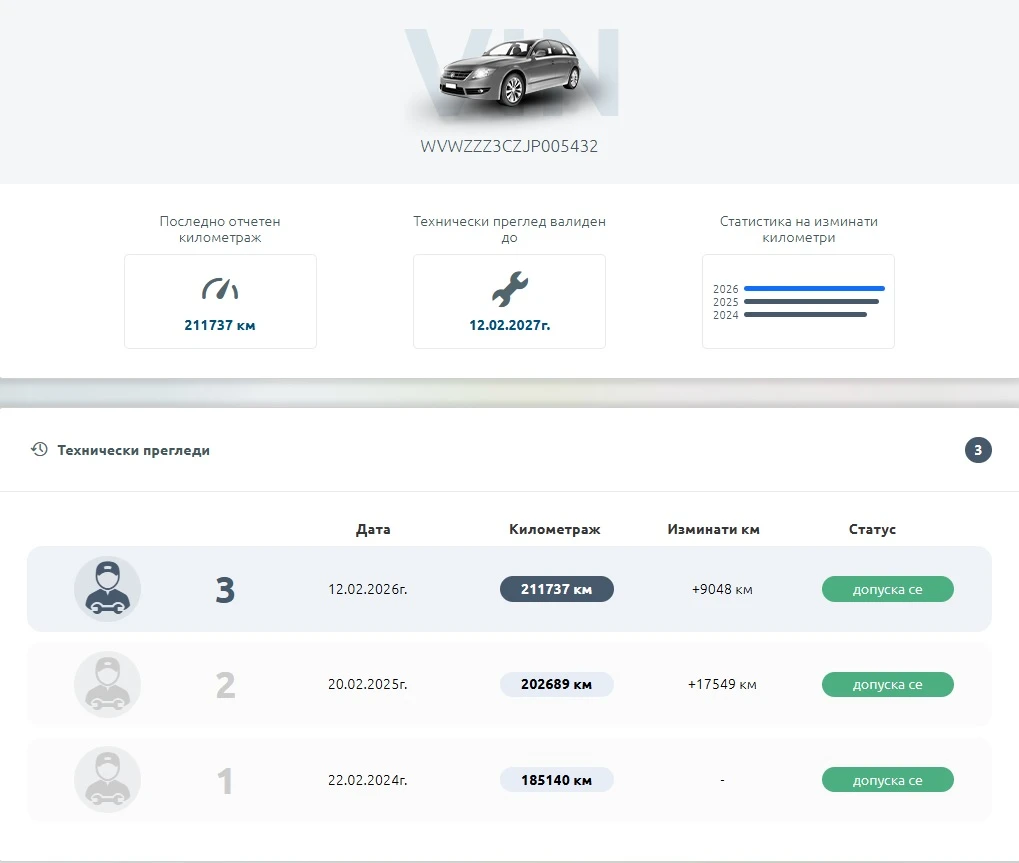Click the mechanic avatar for inspection 3
Image resolution: width=1019 pixels, height=863 pixels.
point(107,589)
